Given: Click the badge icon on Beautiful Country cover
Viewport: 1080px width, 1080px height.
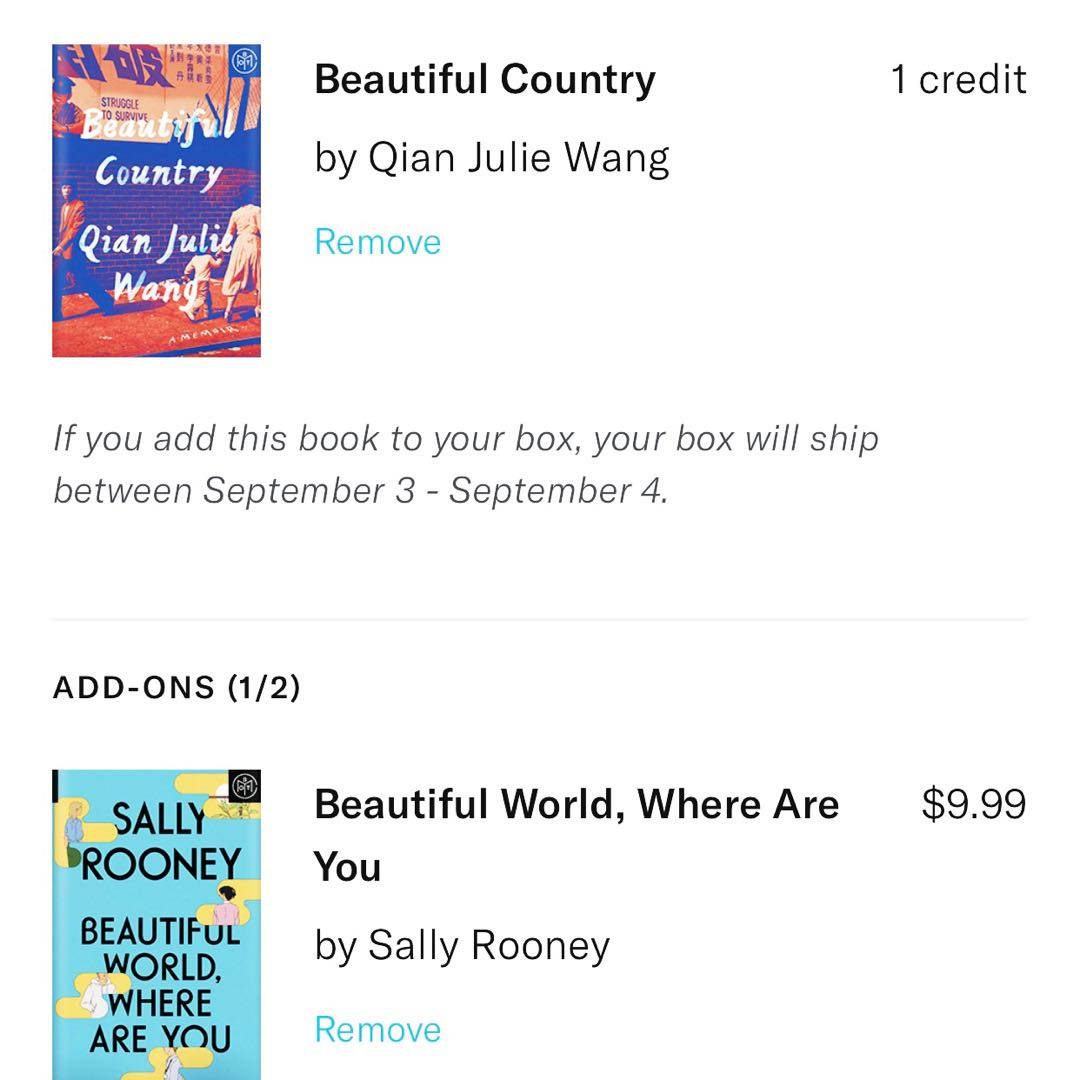Looking at the screenshot, I should [x=243, y=61].
